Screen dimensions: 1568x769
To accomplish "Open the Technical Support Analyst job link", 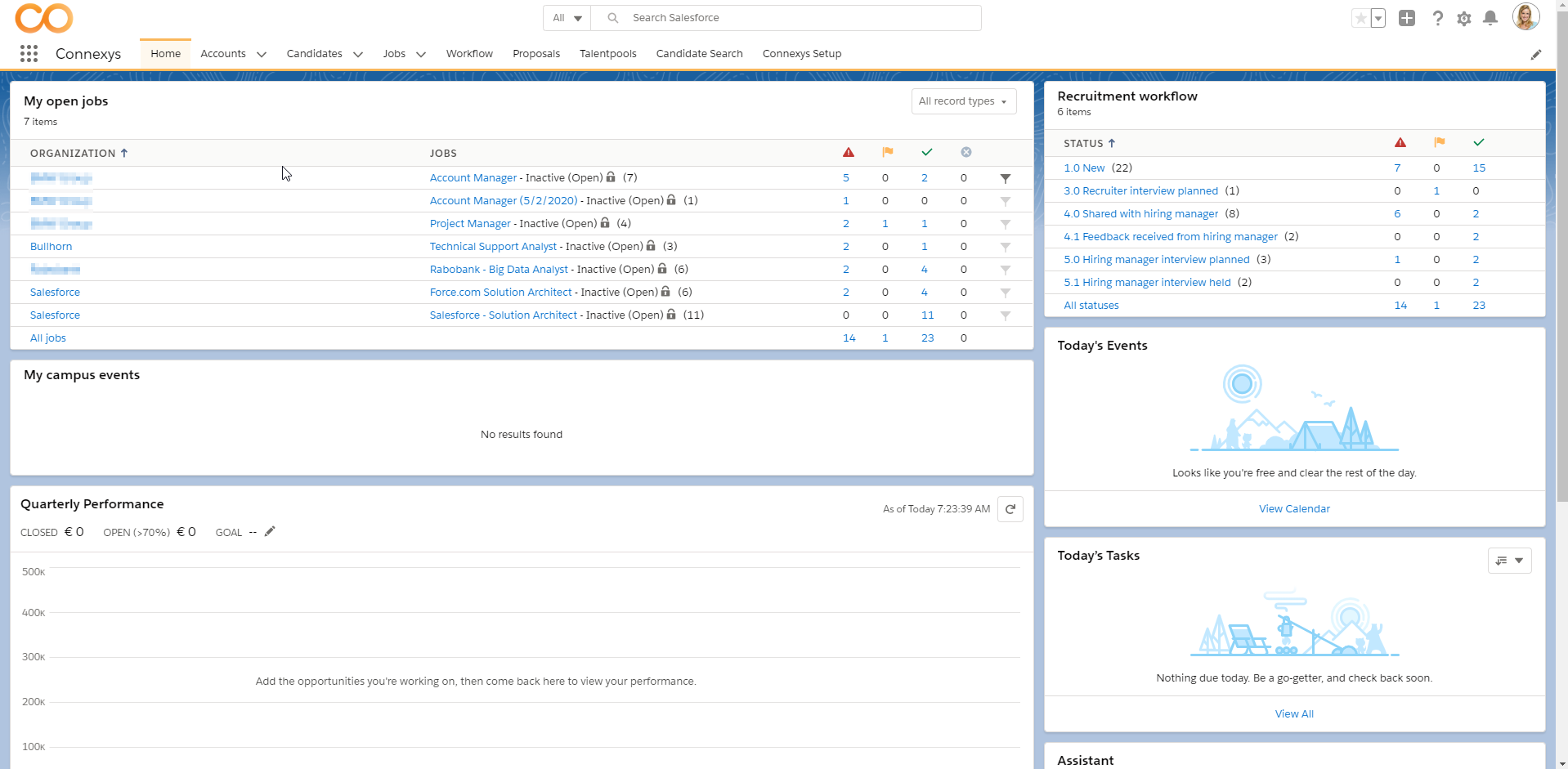I will pyautogui.click(x=493, y=247).
